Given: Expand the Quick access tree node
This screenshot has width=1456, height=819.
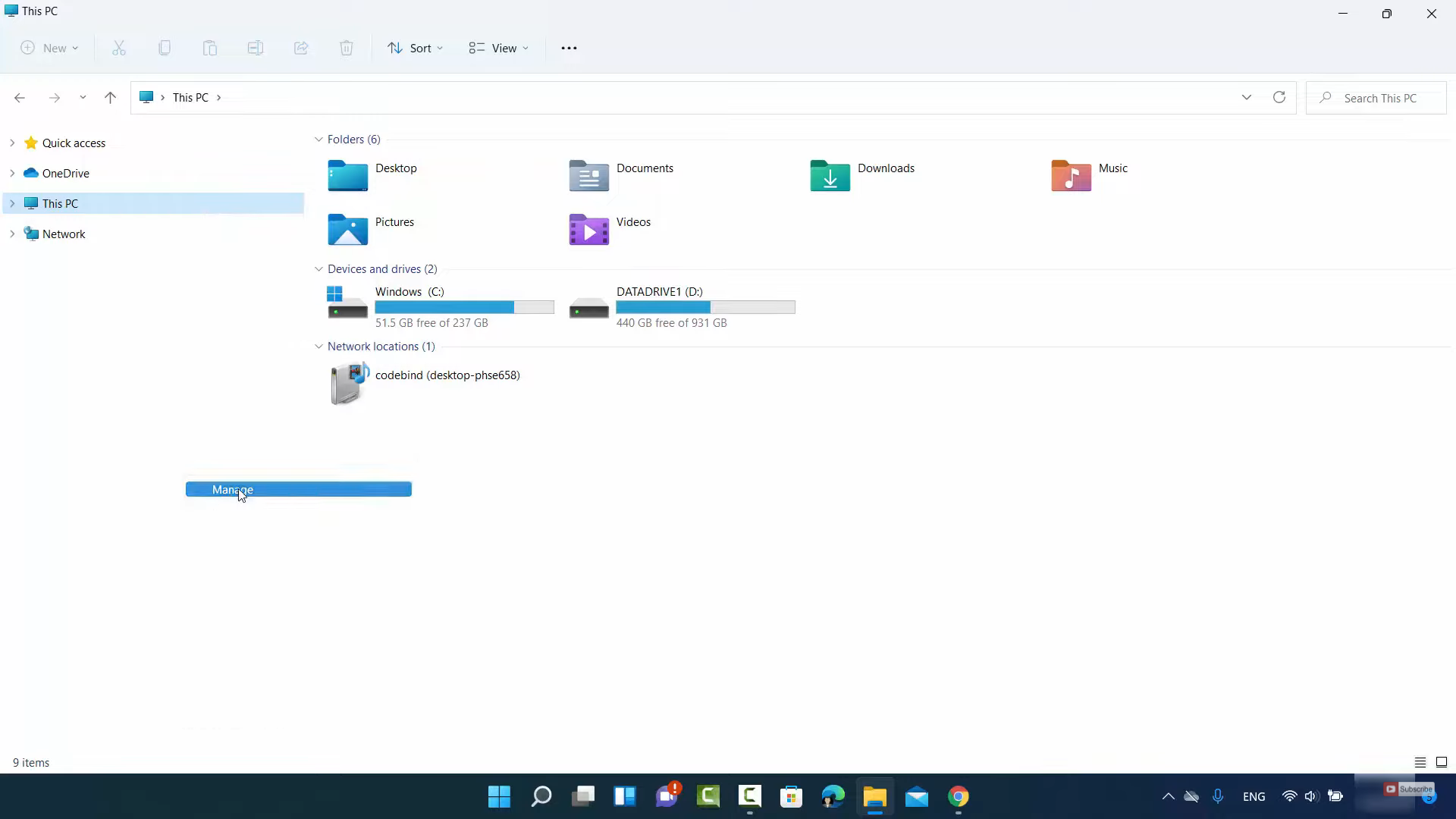Looking at the screenshot, I should 12,143.
